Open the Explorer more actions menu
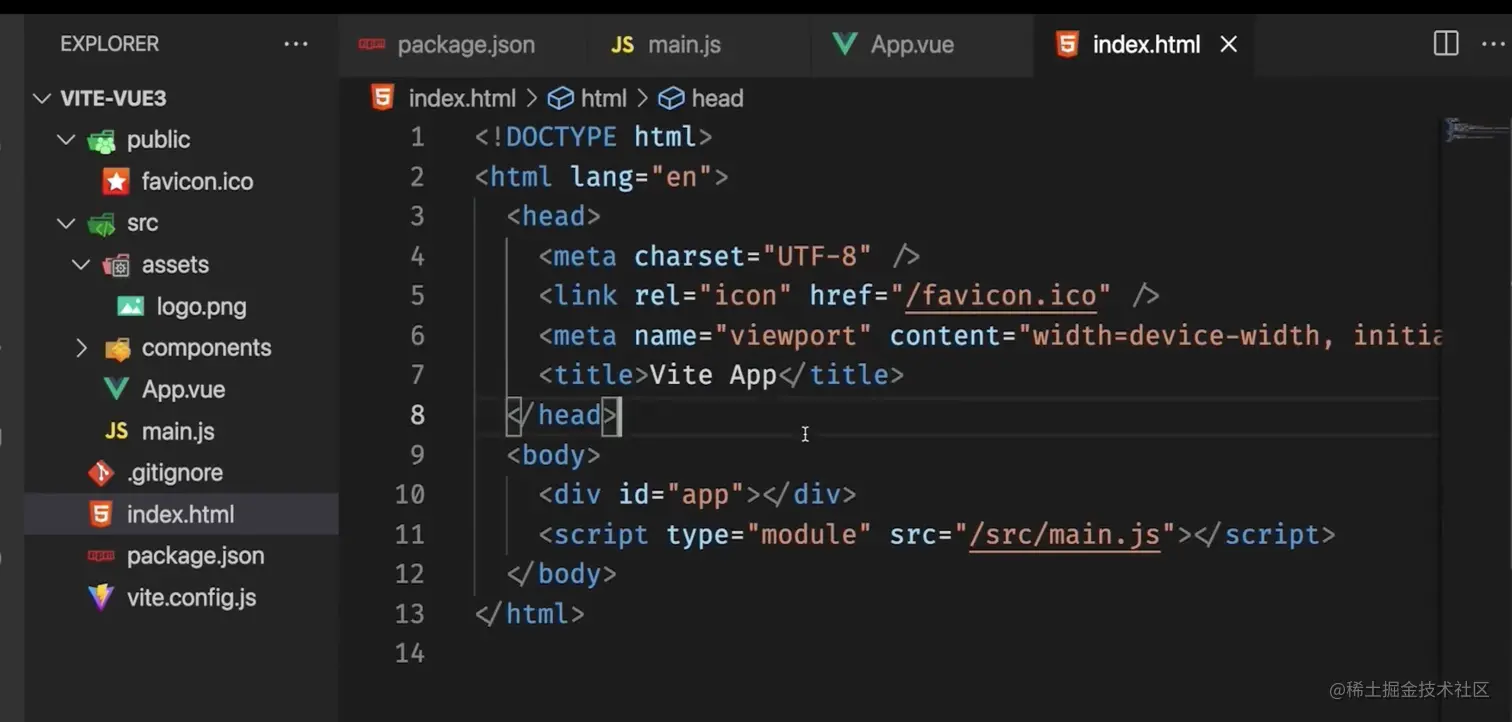1512x722 pixels. [x=296, y=43]
